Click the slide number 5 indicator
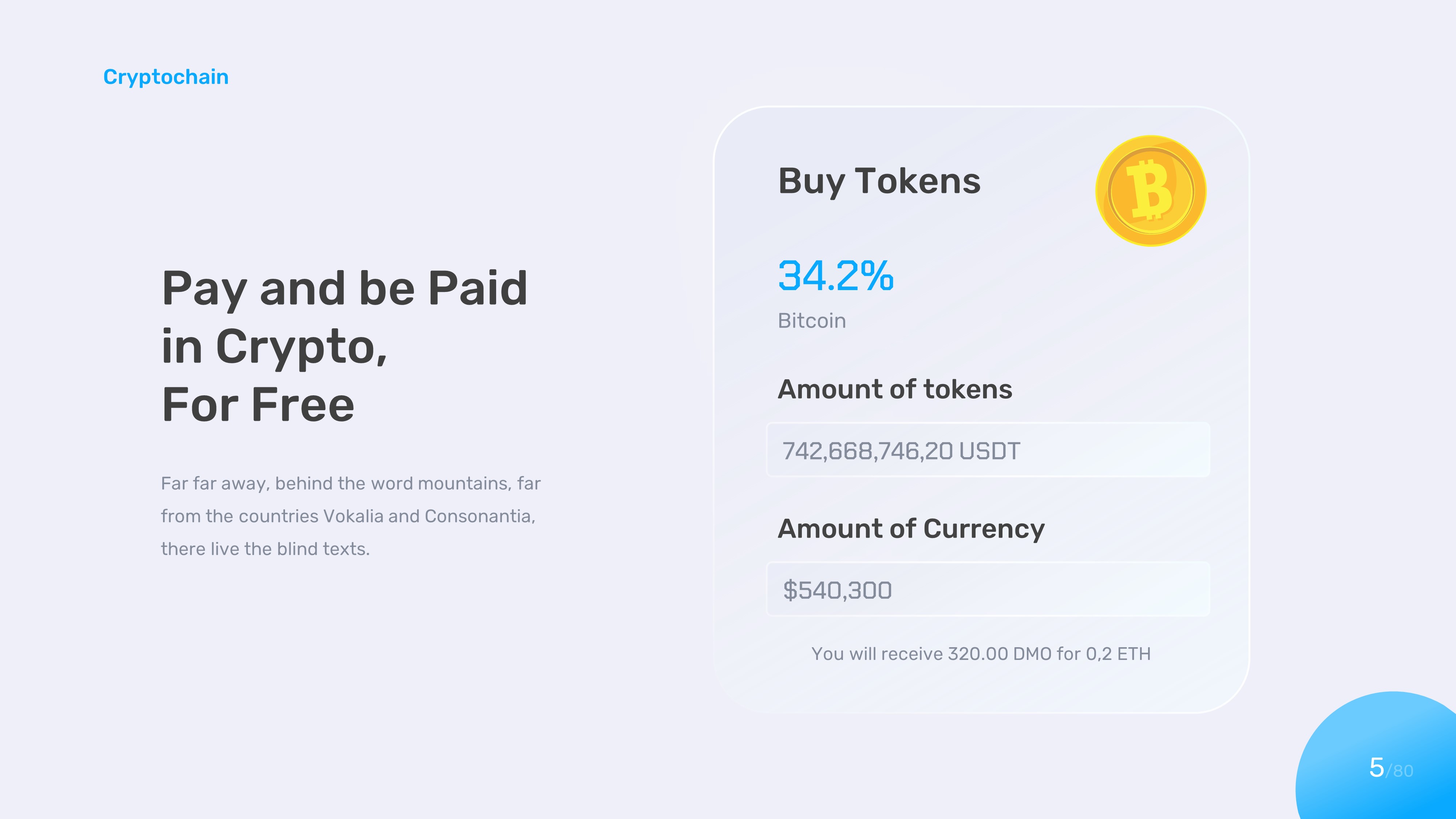 click(x=1376, y=768)
